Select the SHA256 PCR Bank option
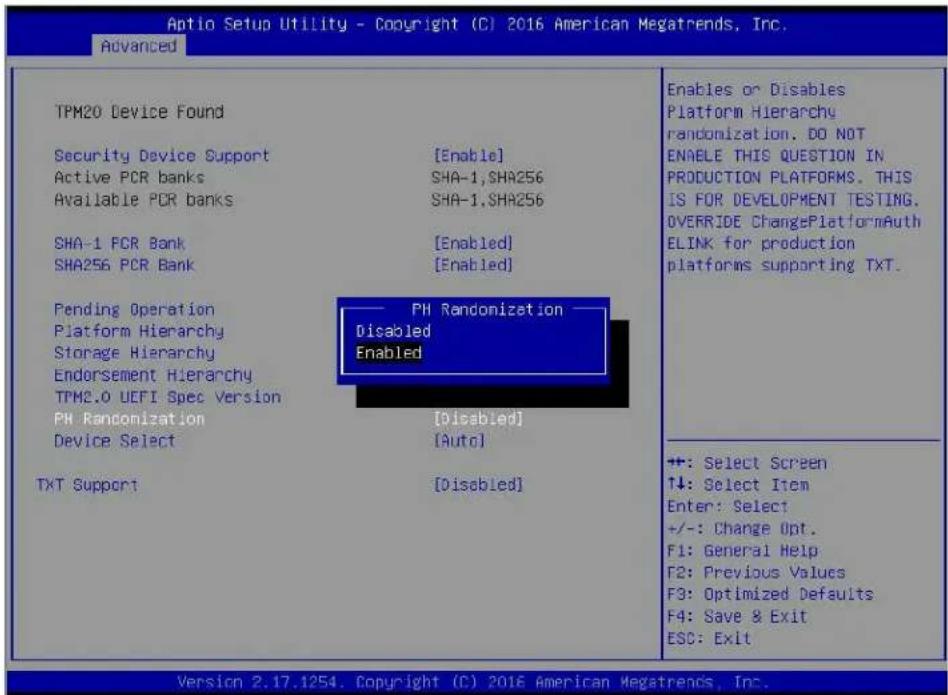The height and width of the screenshot is (695, 948). coord(125,265)
